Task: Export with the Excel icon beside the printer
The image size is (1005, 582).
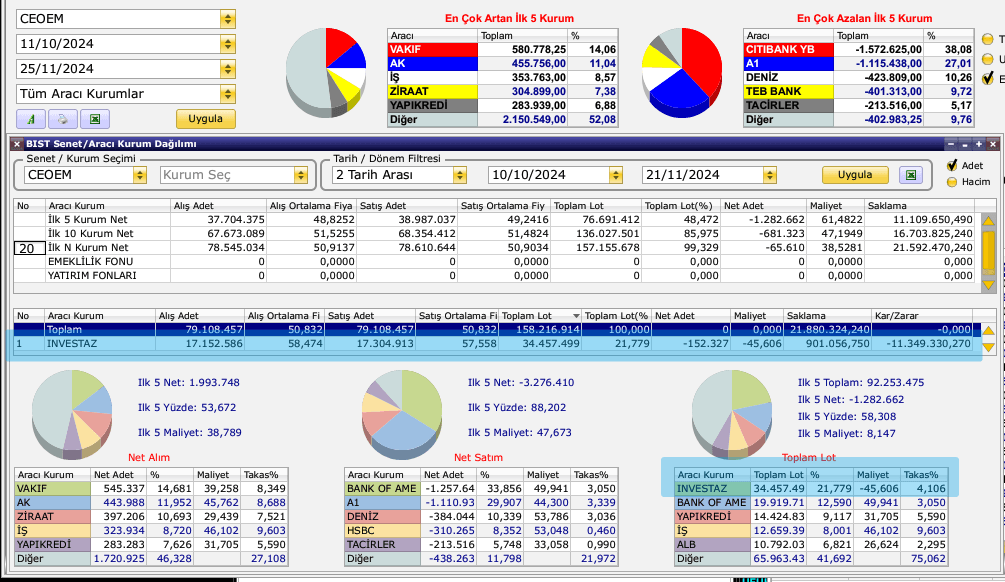Action: [x=95, y=119]
